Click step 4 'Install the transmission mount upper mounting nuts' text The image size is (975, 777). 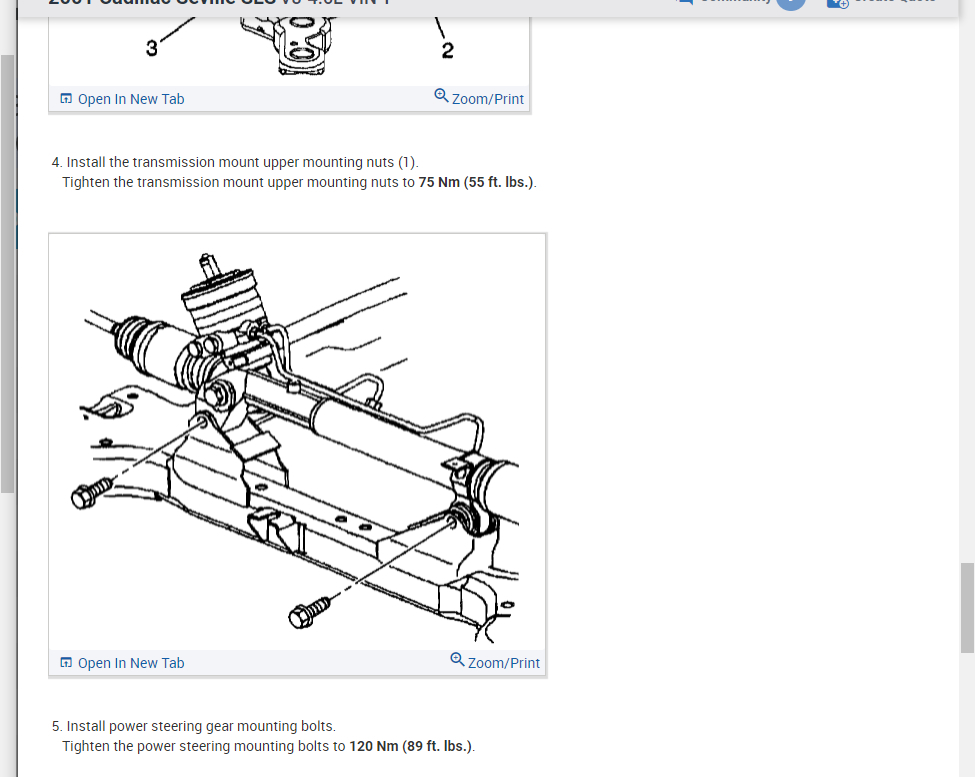[x=235, y=162]
